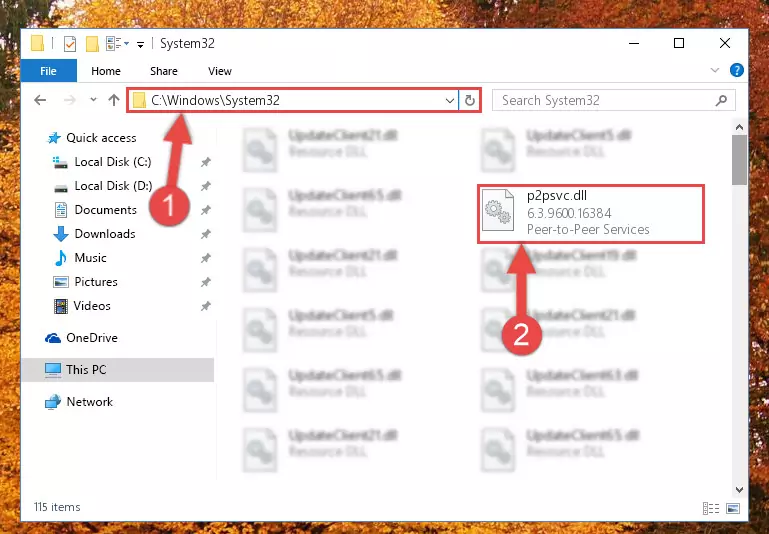The image size is (769, 534).
Task: Click the search magnifier icon
Action: pos(721,101)
